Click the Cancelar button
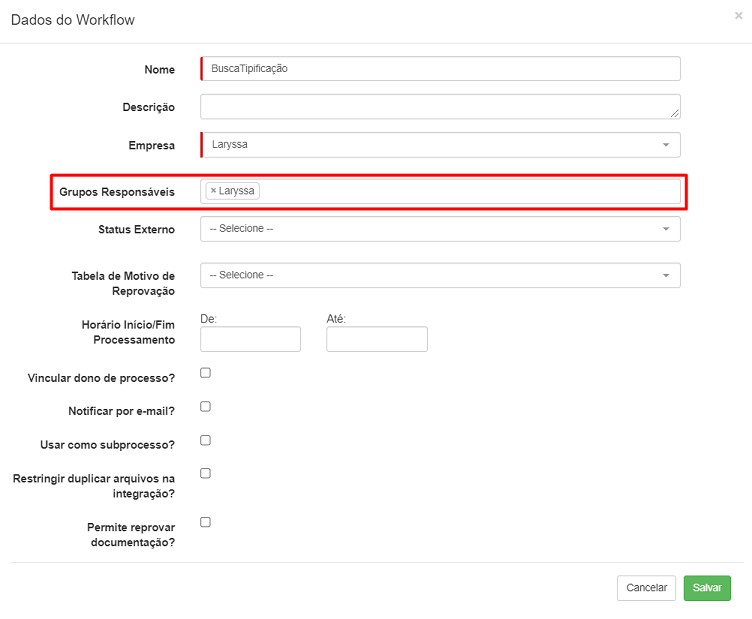Viewport: 752px width, 619px height. [646, 588]
